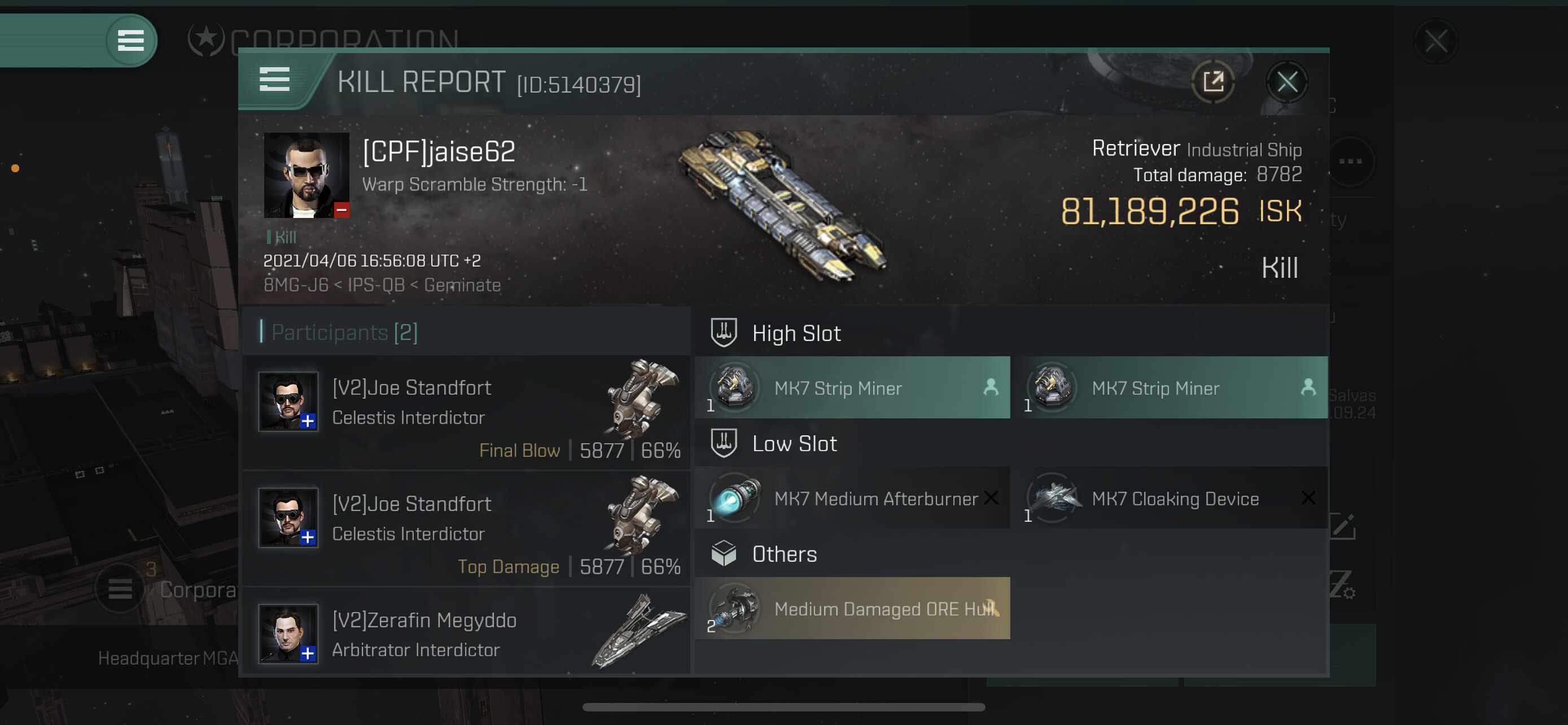
Task: Select the first MK7 Strip Miner module
Action: [x=852, y=388]
